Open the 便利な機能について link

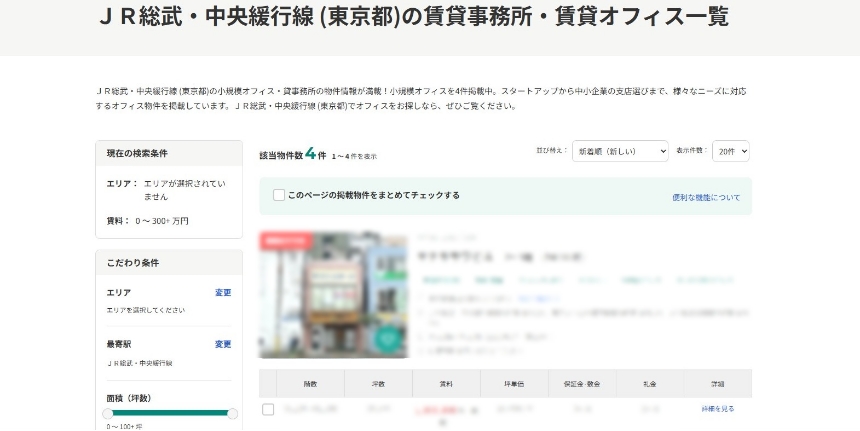tap(706, 197)
